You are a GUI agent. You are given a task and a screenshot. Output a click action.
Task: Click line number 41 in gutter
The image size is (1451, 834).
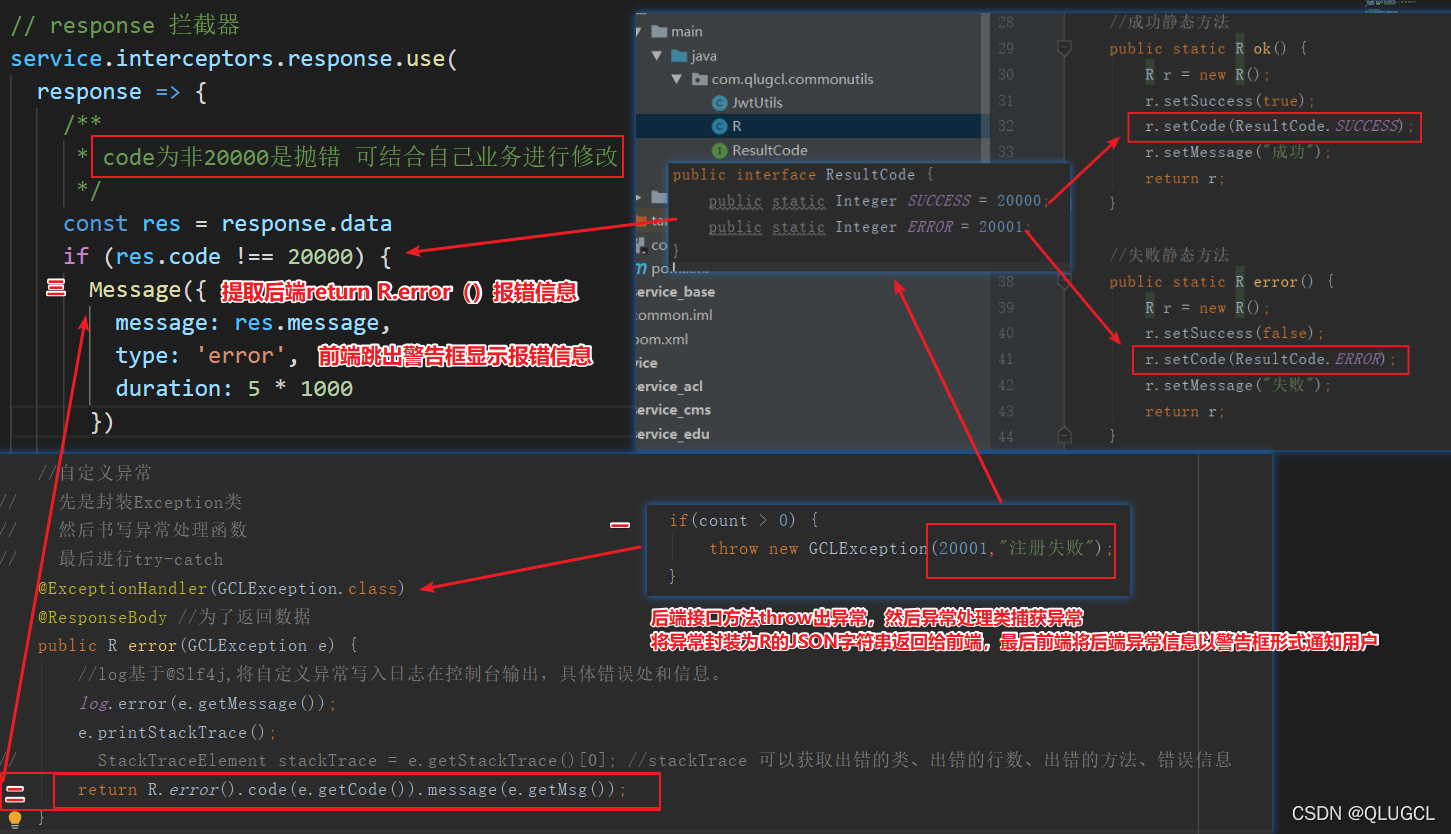tap(1005, 359)
